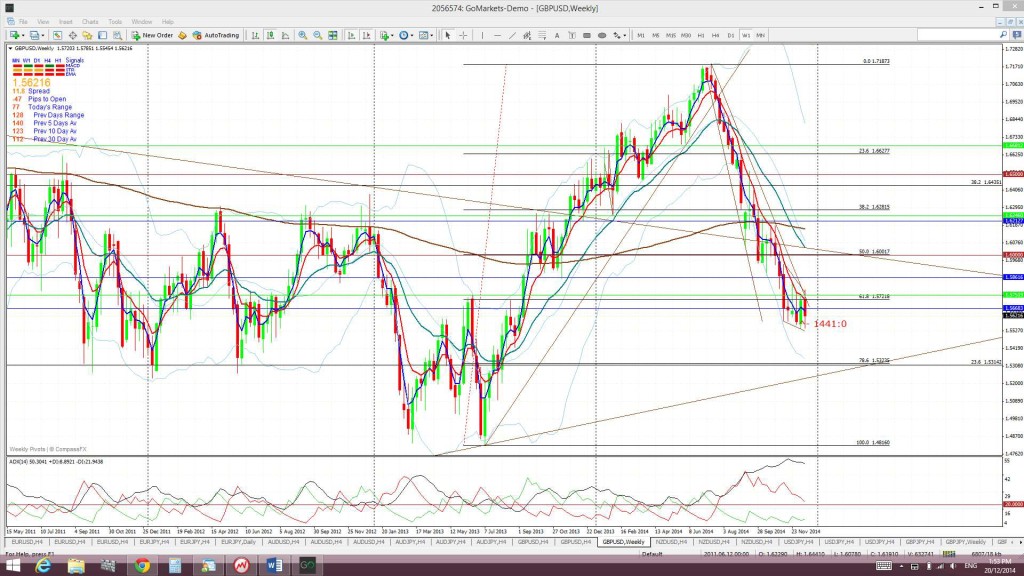Zoom in on the chart
Image resolution: width=1024 pixels, height=576 pixels.
[x=302, y=35]
